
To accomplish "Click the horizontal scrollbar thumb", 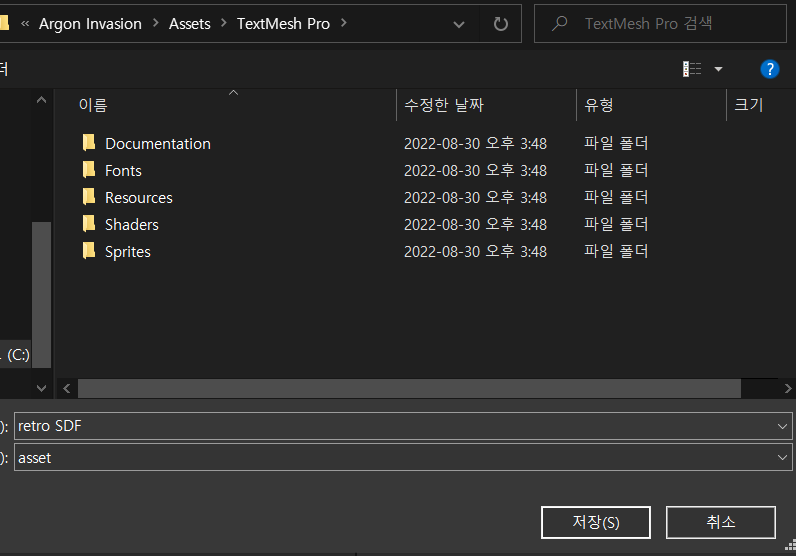I will [x=409, y=388].
